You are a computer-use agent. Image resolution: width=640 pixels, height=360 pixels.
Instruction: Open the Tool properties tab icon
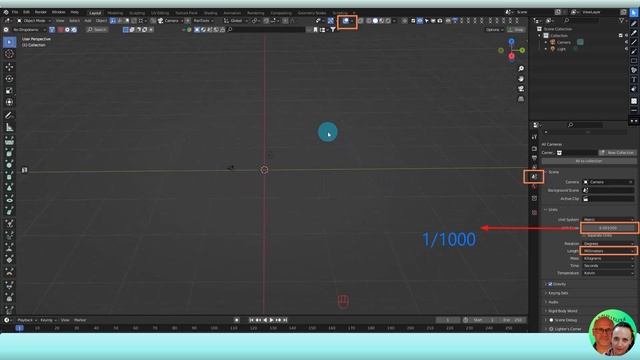(534, 137)
